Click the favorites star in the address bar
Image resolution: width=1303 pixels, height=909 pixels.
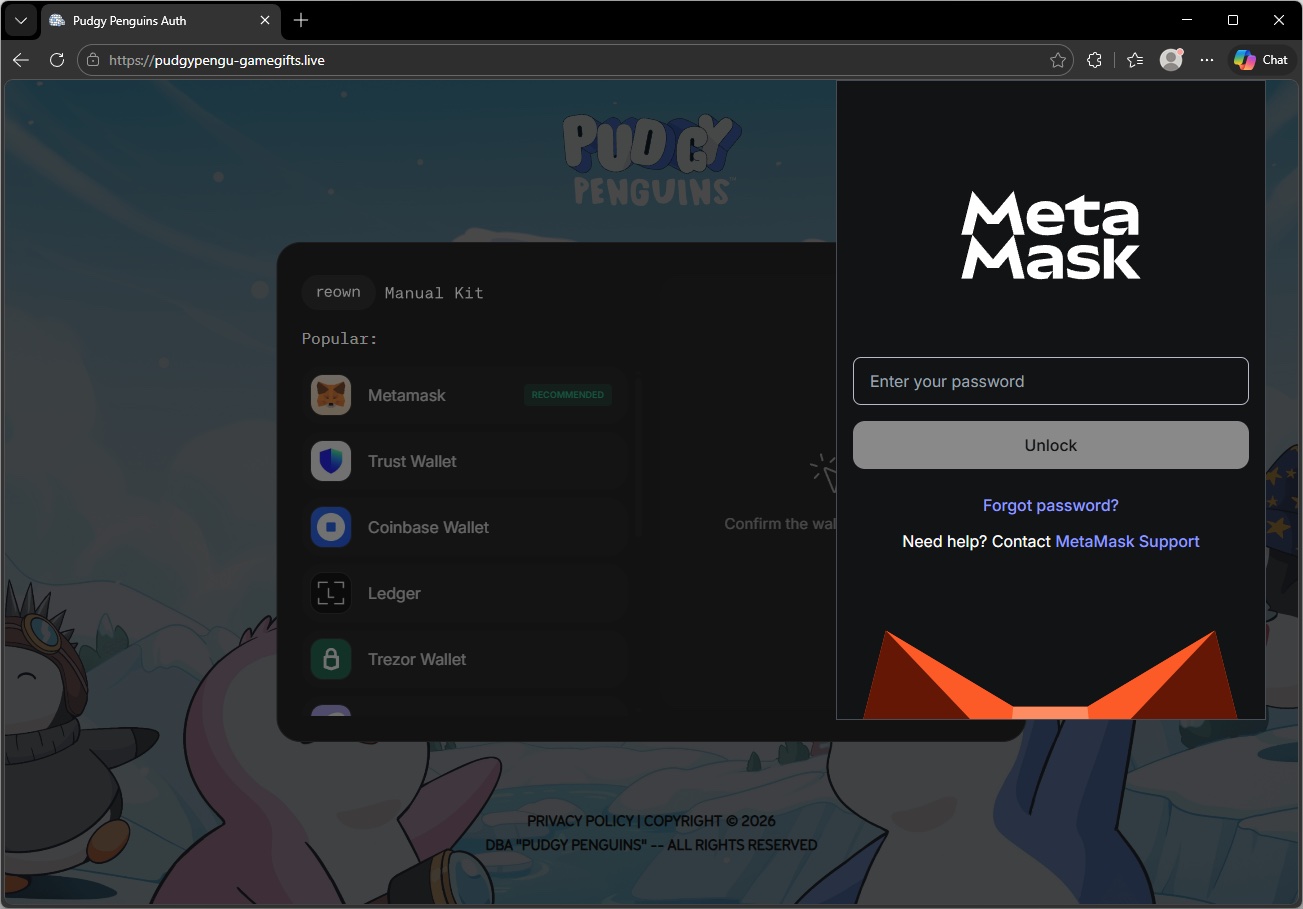point(1057,60)
